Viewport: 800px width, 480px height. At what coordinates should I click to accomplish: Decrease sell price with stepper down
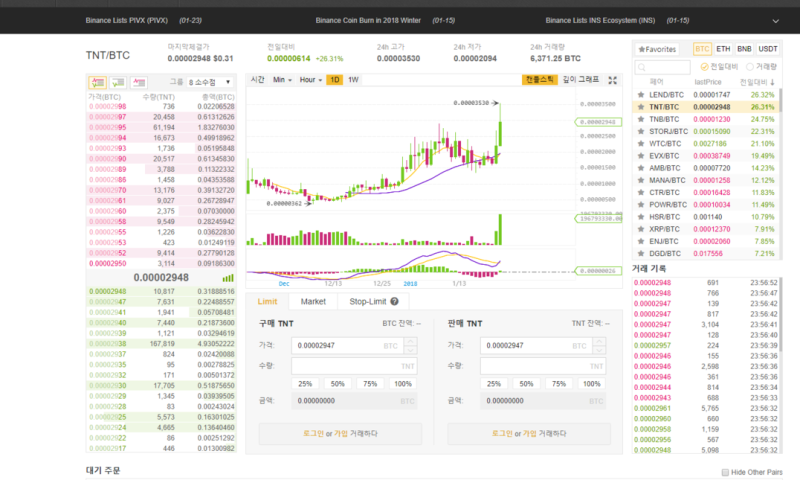pos(599,350)
